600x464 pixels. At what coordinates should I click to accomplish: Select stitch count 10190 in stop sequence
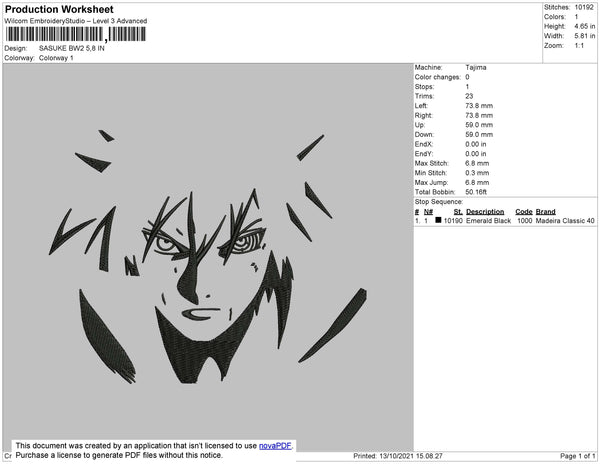point(453,221)
